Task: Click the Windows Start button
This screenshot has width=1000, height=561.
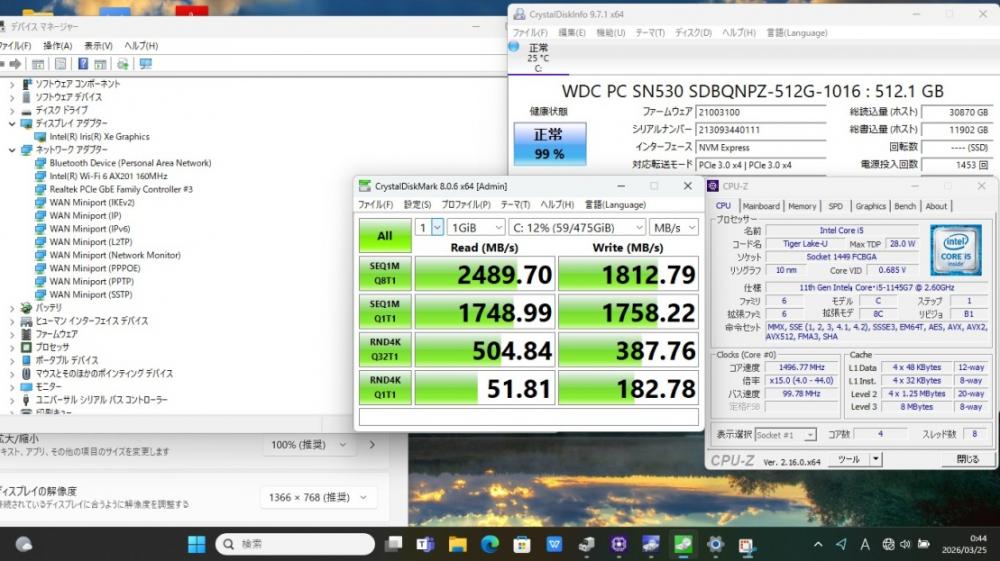Action: tap(197, 544)
